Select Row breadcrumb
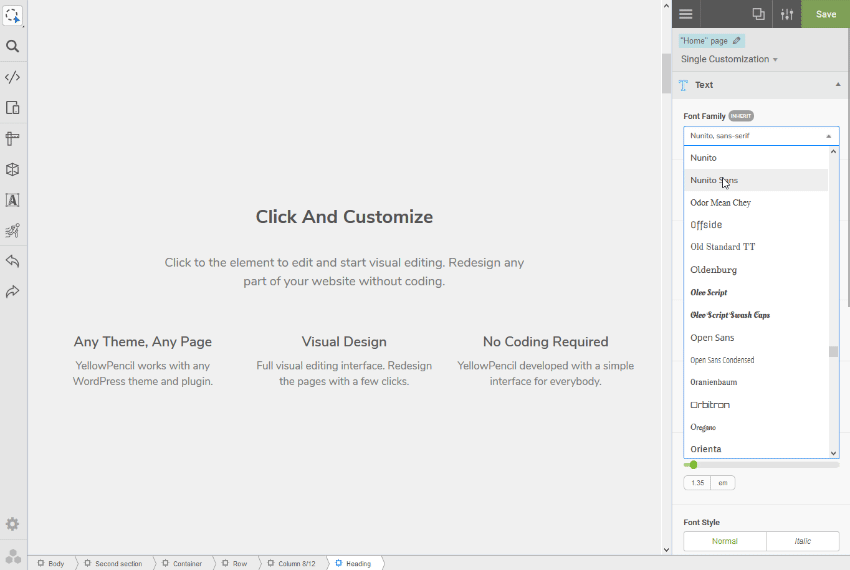Screen dimensions: 850x570 coord(235,563)
